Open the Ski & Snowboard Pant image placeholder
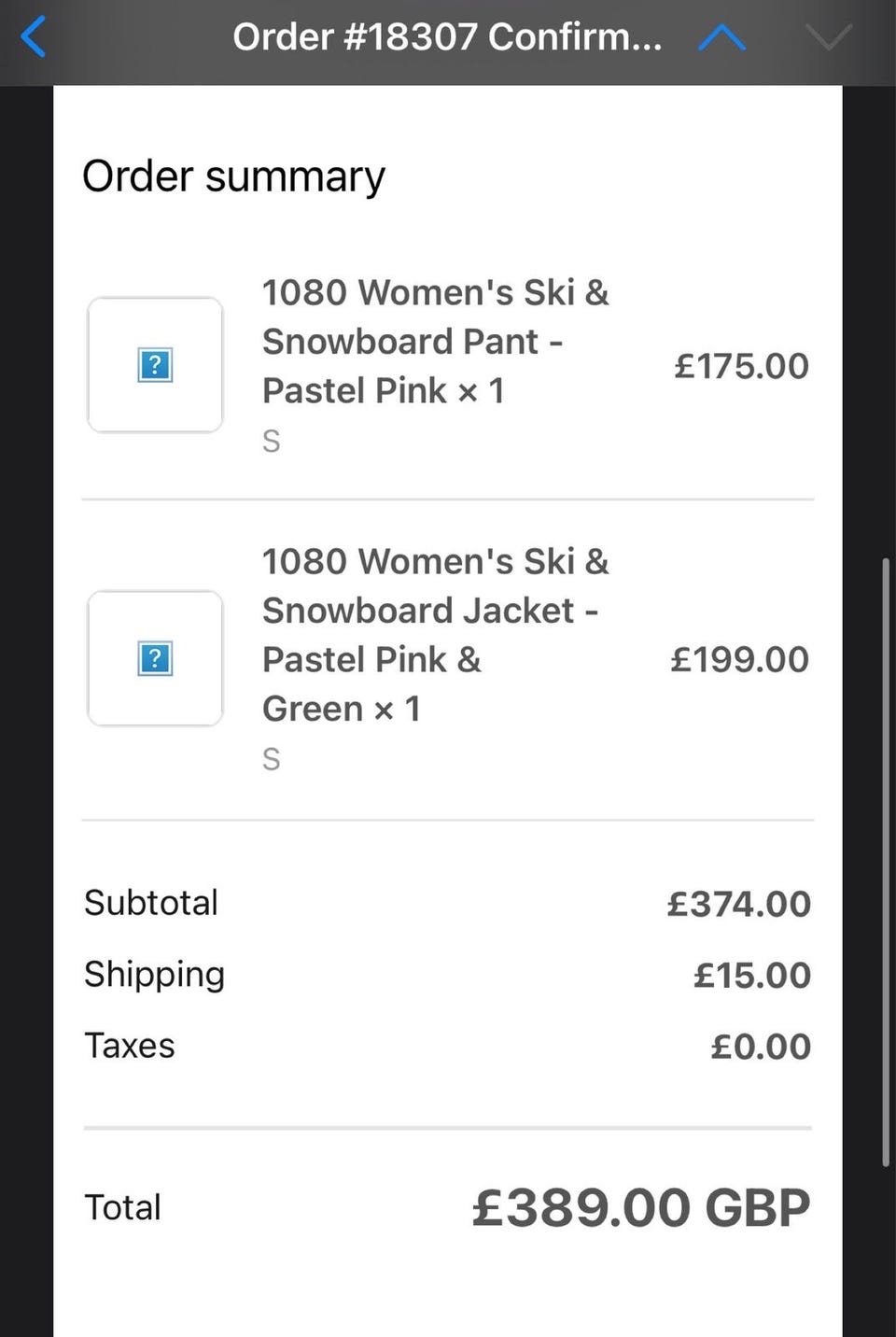Image resolution: width=896 pixels, height=1337 pixels. pos(155,365)
